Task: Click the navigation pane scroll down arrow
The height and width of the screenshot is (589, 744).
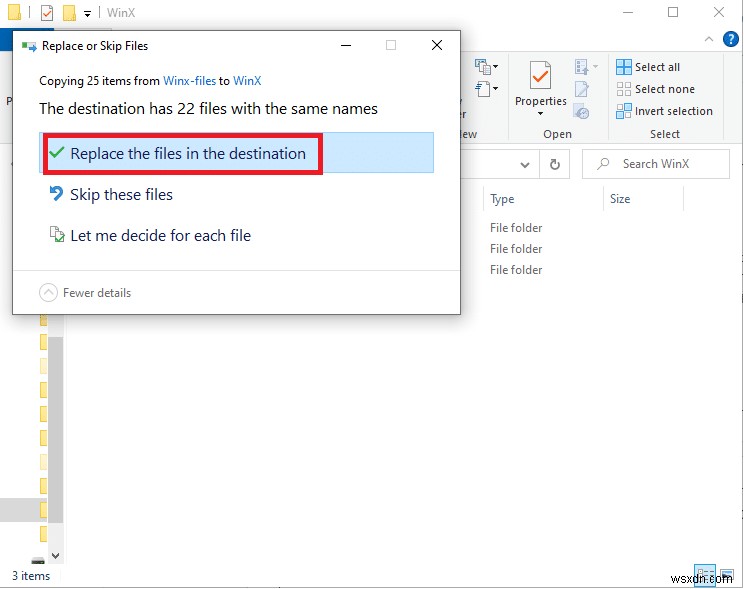Action: tap(56, 555)
